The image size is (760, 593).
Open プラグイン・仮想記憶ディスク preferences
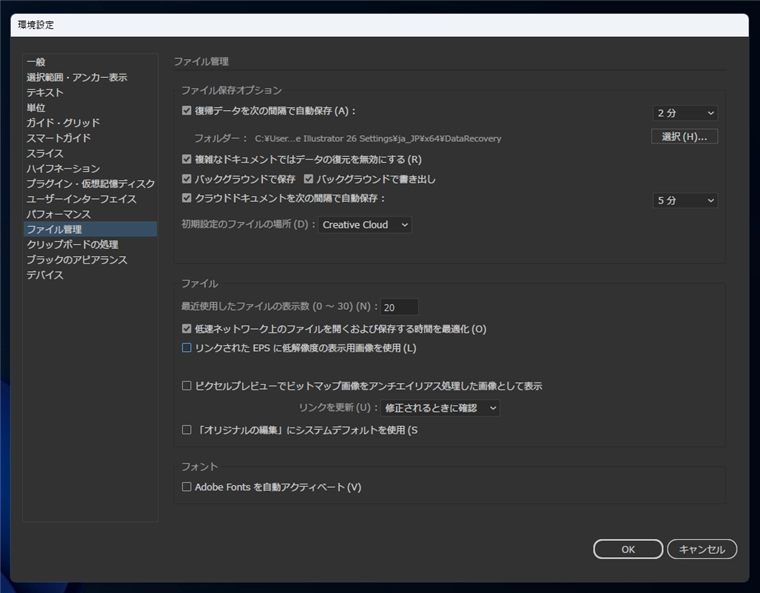90,184
